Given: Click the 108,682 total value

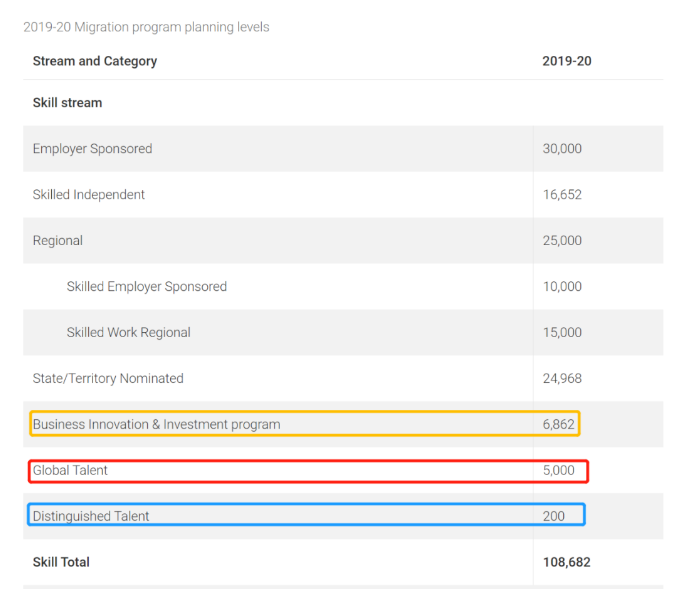Looking at the screenshot, I should (566, 562).
